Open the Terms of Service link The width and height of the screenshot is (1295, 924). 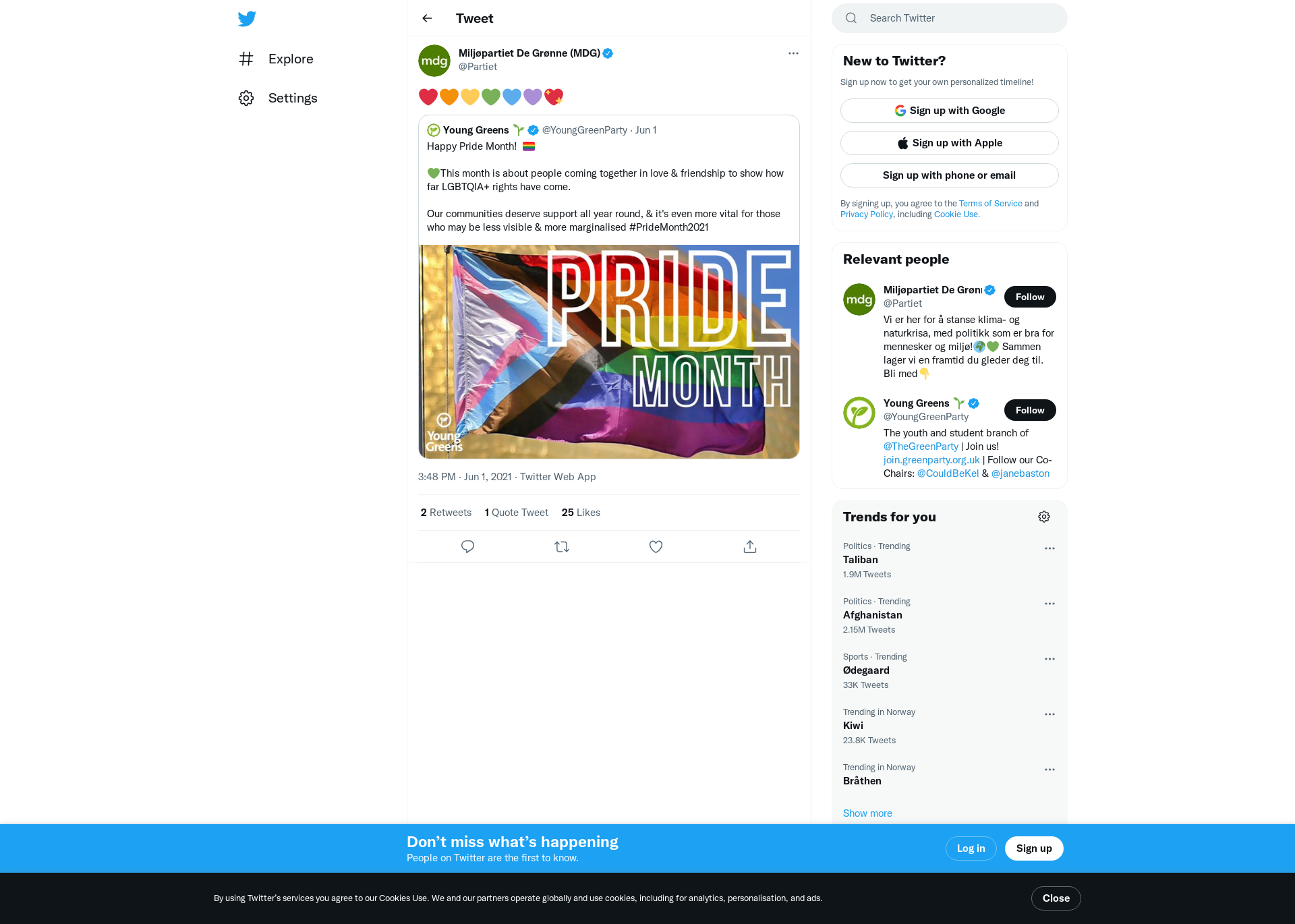[990, 203]
